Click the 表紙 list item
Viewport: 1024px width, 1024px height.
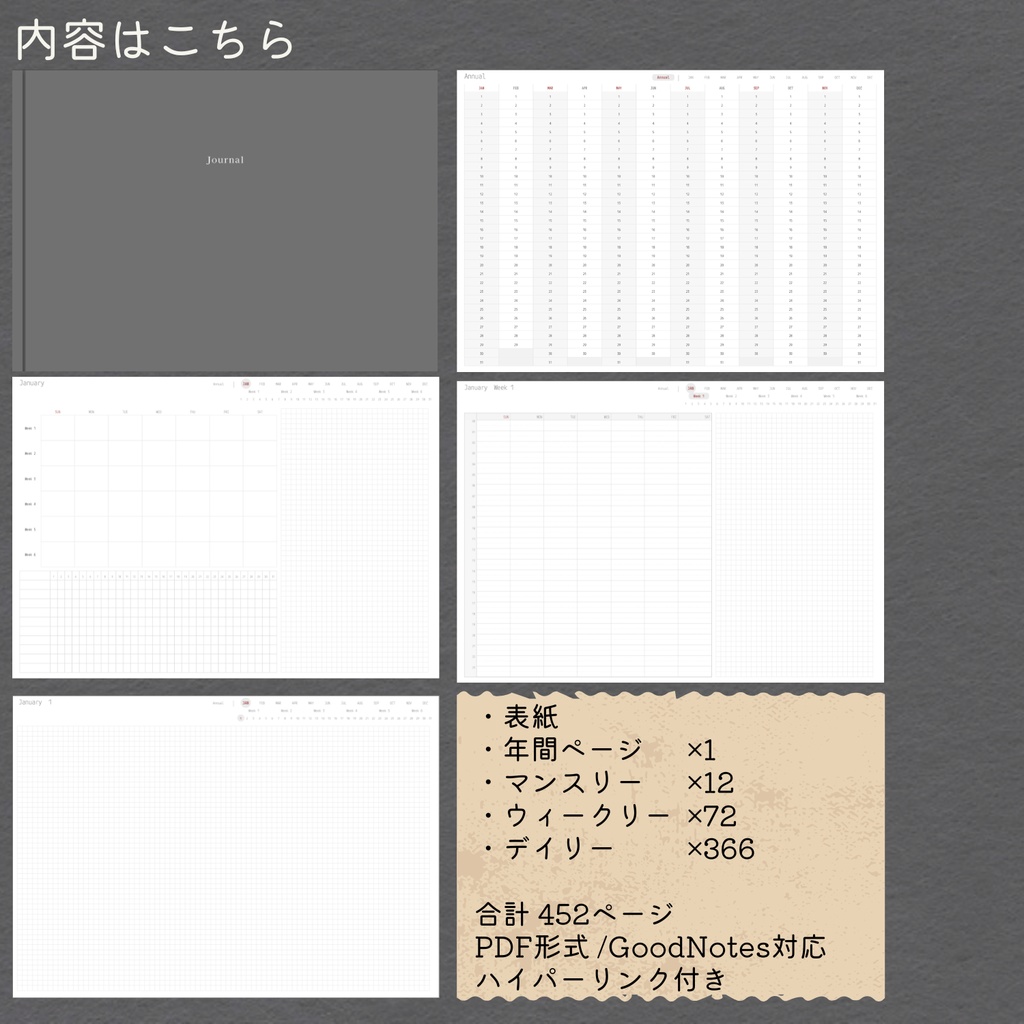point(530,717)
